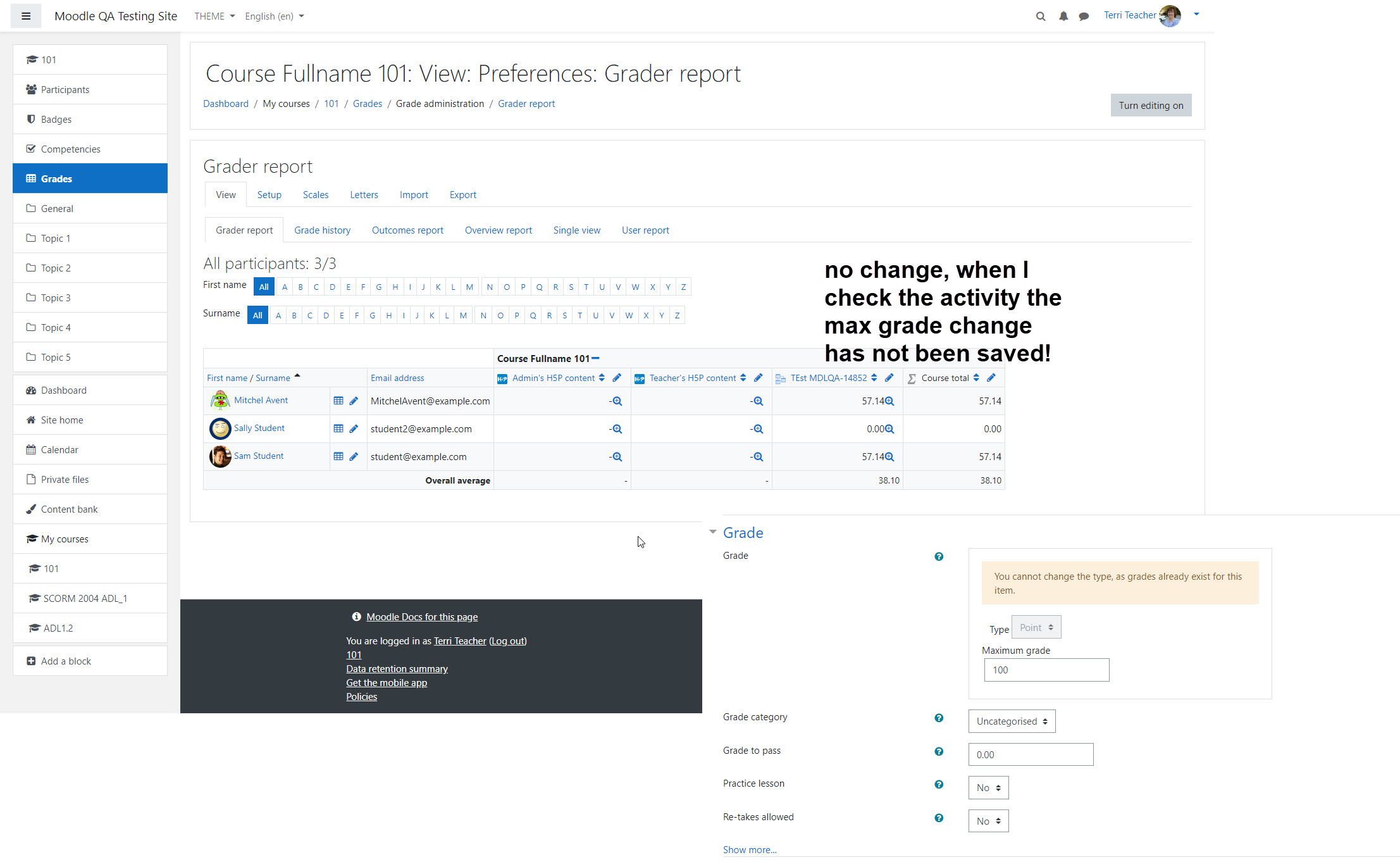Open help icon beside Grade setting
Image resolution: width=1400 pixels, height=862 pixels.
click(939, 556)
